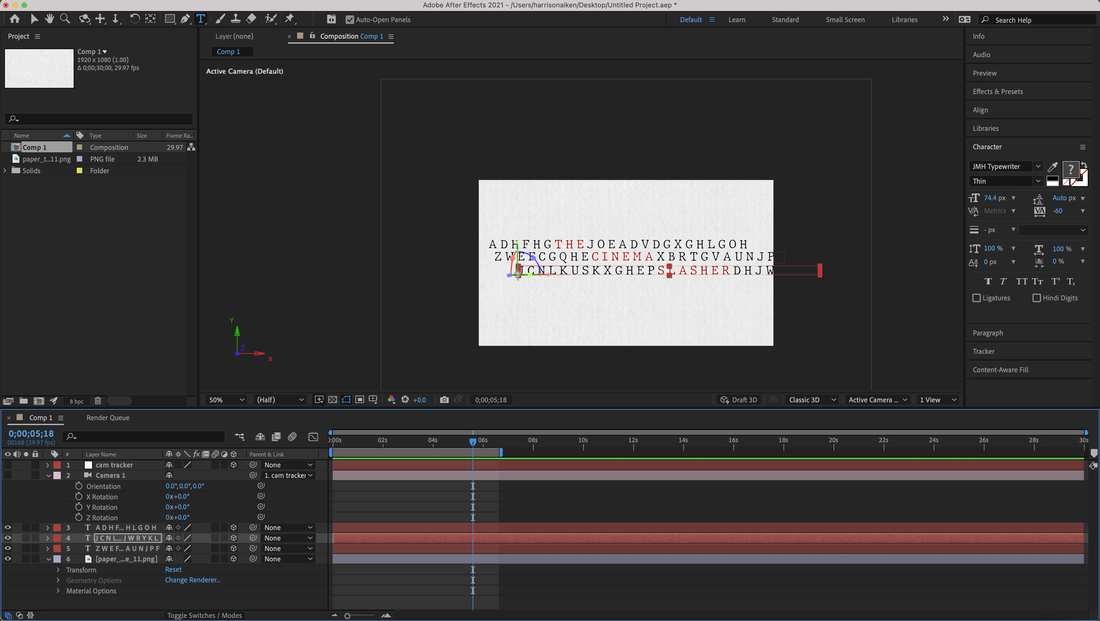Open composition flowchart icon in timeline
Image resolution: width=1100 pixels, height=621 pixels.
[240, 436]
